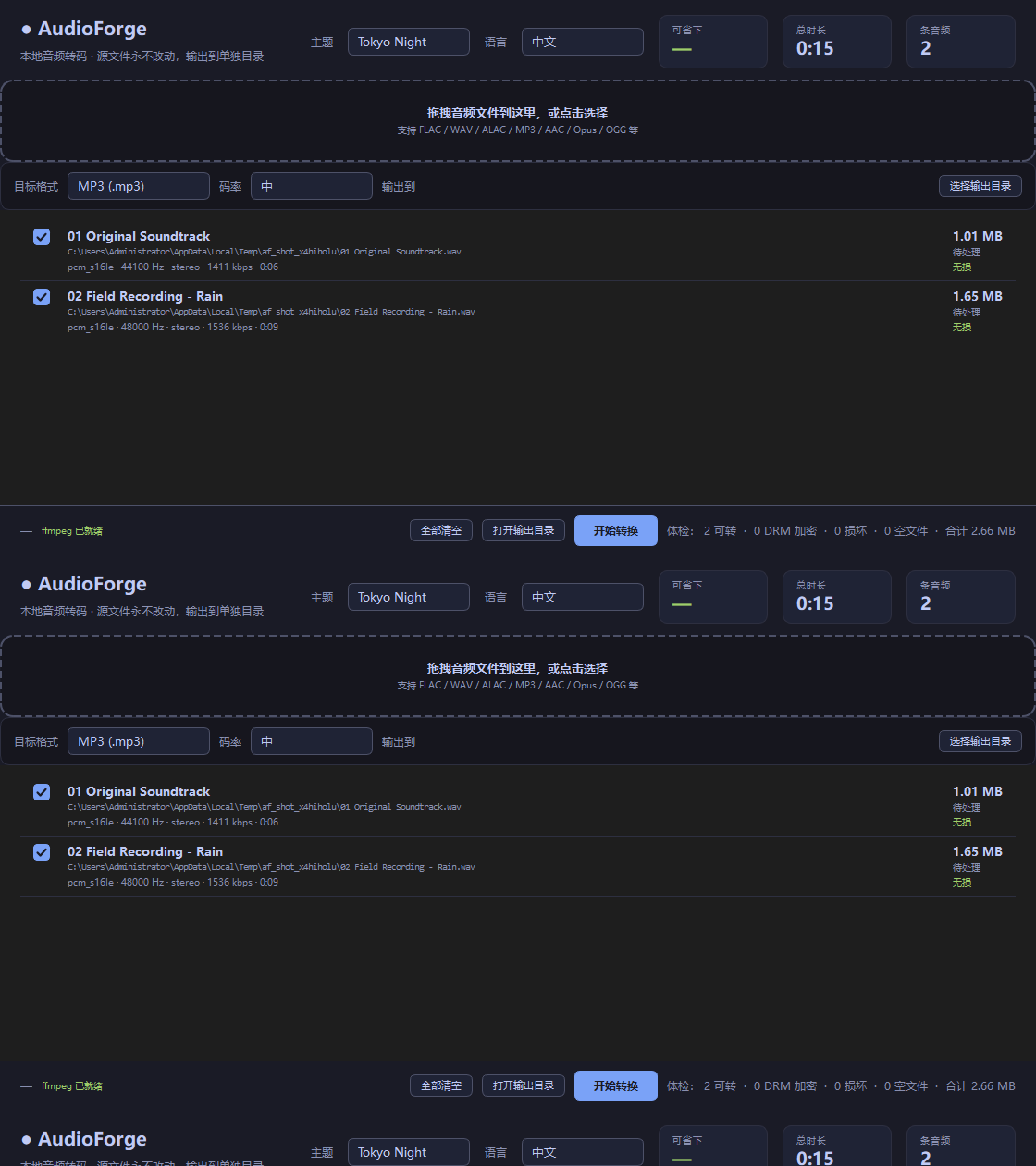Screen dimensions: 1036x1166
Task: Click the 1.65 MB size in the second file list
Action: 978,851
